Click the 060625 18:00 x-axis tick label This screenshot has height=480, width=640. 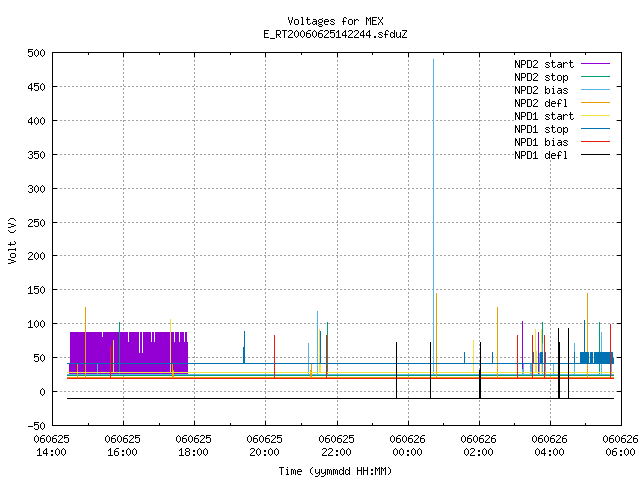193,446
